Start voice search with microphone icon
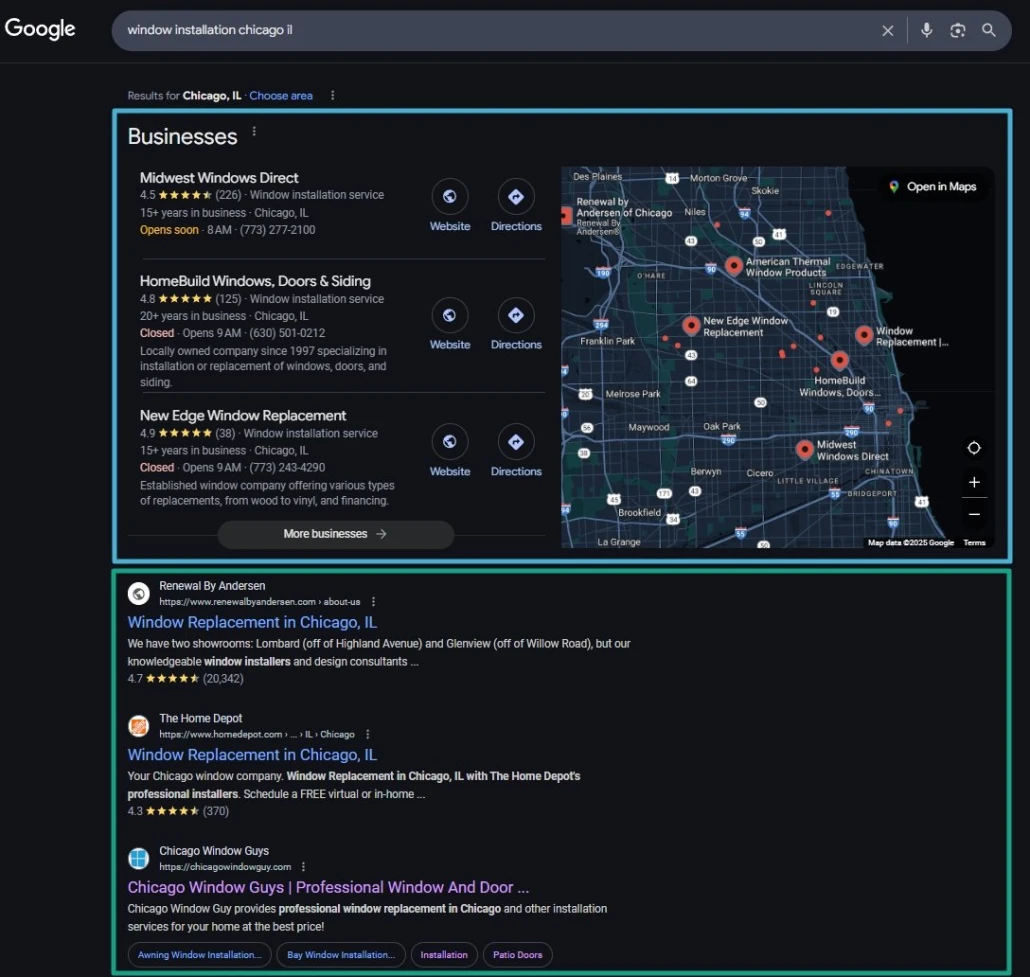The height and width of the screenshot is (977, 1030). pyautogui.click(x=926, y=30)
